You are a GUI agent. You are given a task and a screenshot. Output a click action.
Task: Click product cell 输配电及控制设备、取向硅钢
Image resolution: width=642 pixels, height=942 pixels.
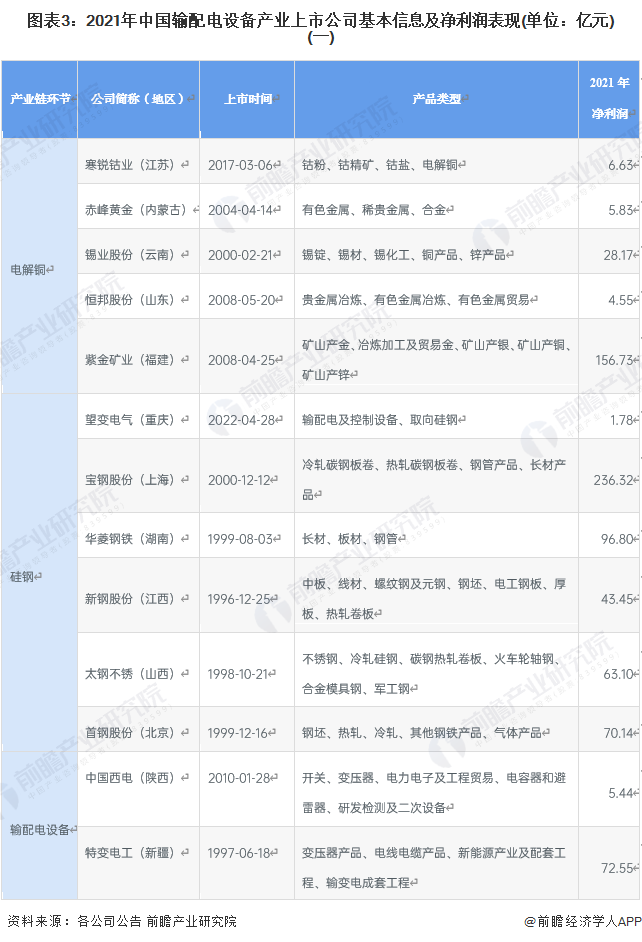(x=437, y=416)
